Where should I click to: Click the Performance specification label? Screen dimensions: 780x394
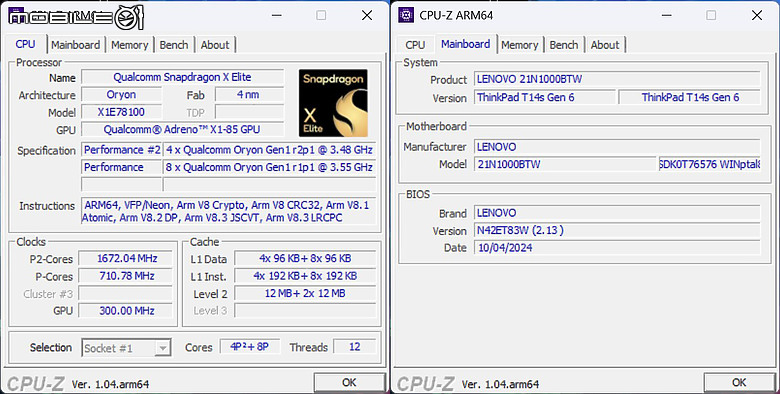pyautogui.click(x=122, y=167)
